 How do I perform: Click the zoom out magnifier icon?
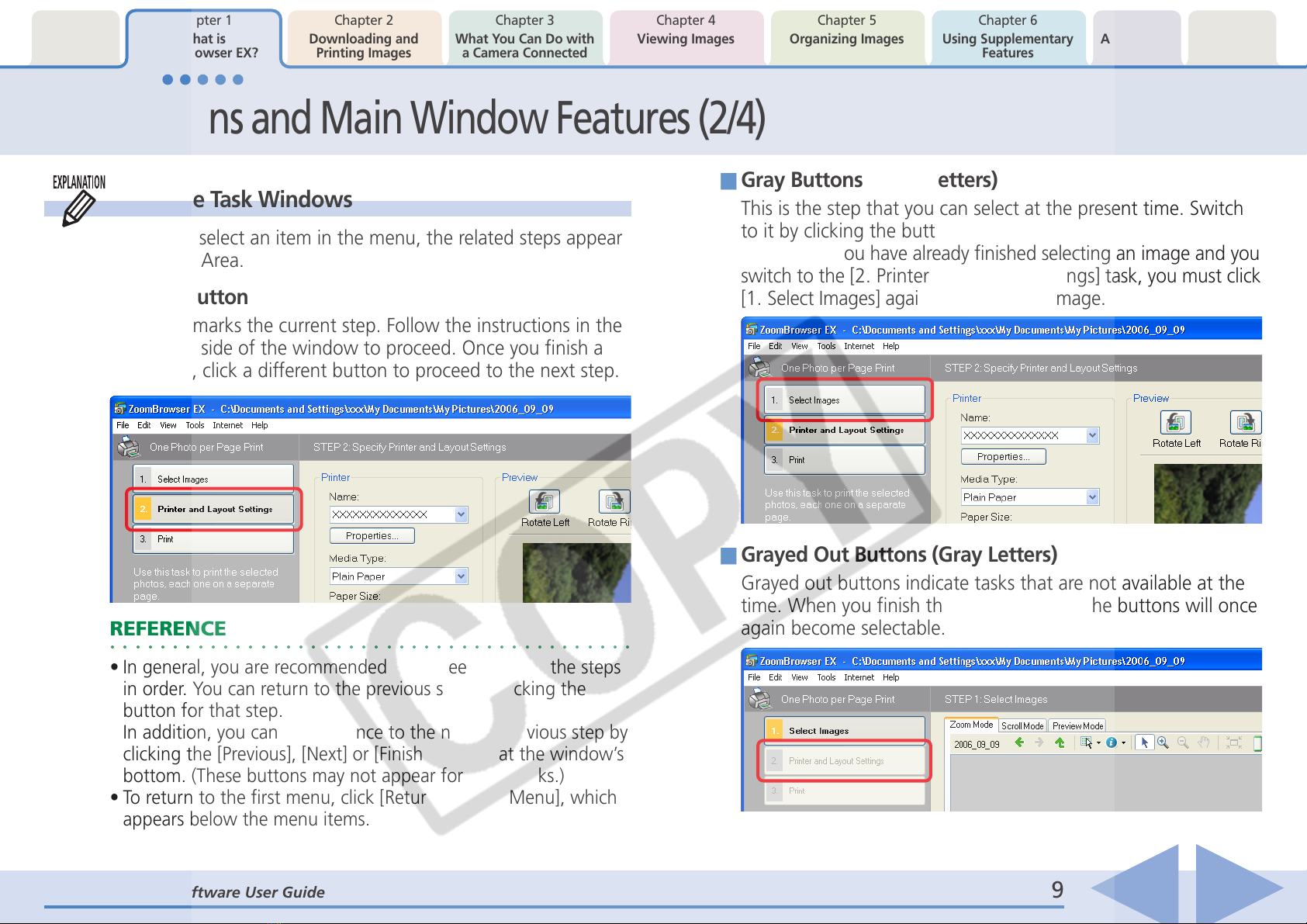pos(1183,742)
